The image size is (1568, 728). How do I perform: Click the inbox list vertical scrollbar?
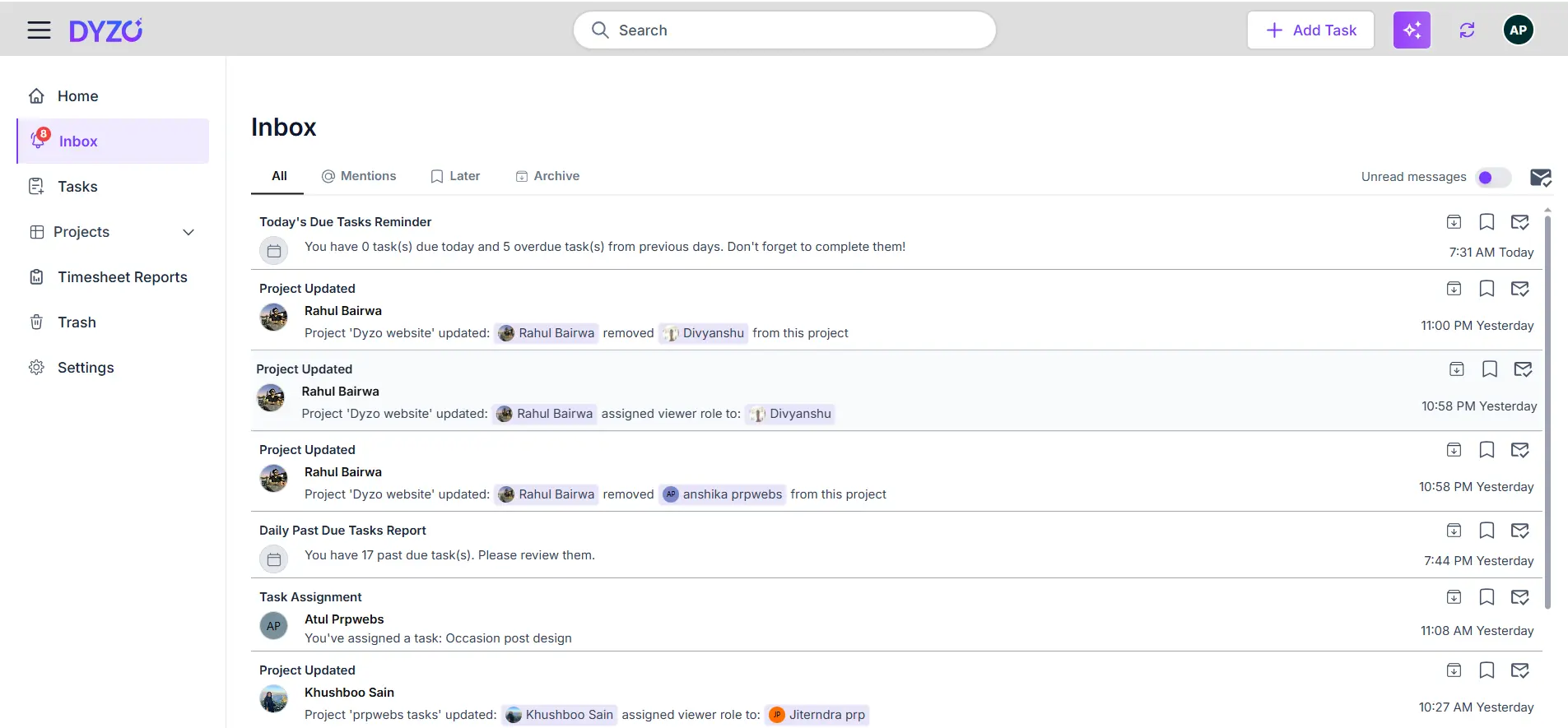[x=1547, y=411]
